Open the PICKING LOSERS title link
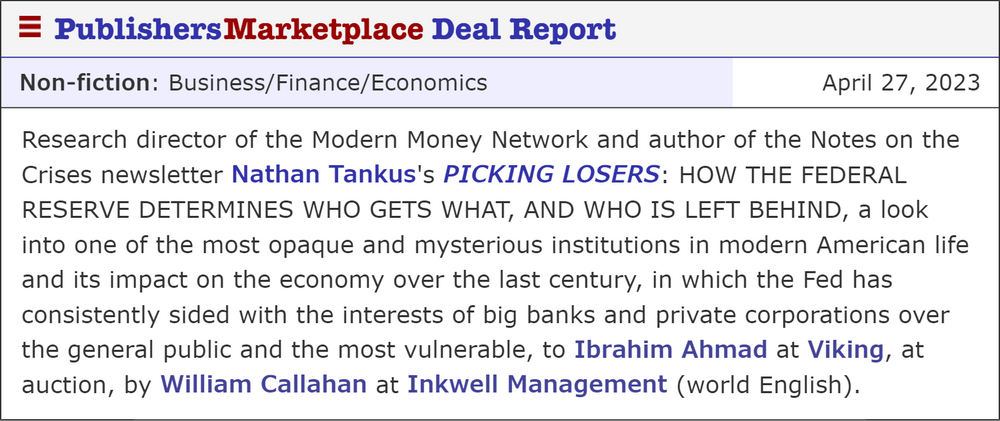Screen dimensions: 1000x421 (x=551, y=175)
